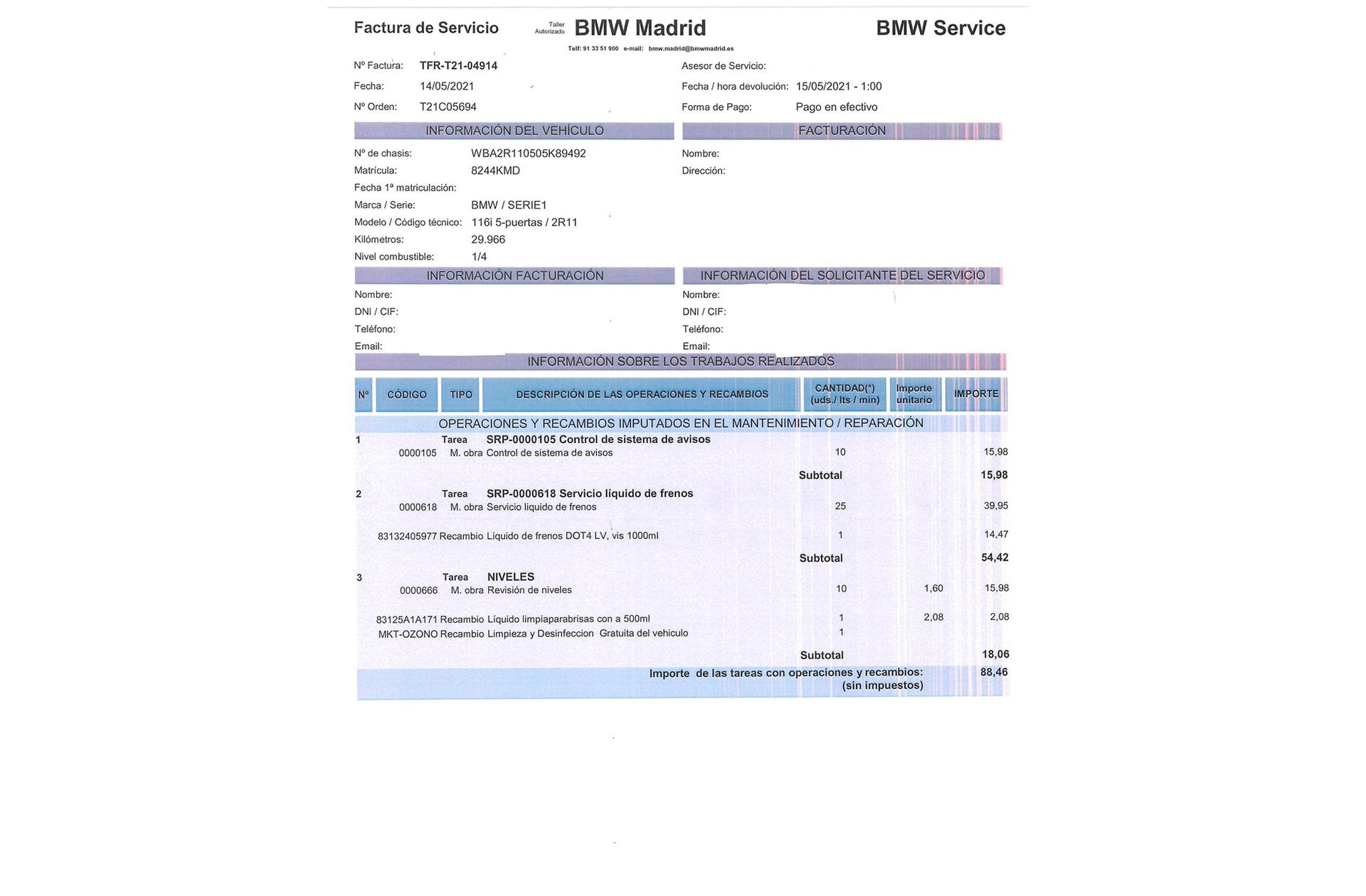Image resolution: width=1366 pixels, height=896 pixels.
Task: Click the 'CÓDIGO' column header
Action: [x=407, y=395]
